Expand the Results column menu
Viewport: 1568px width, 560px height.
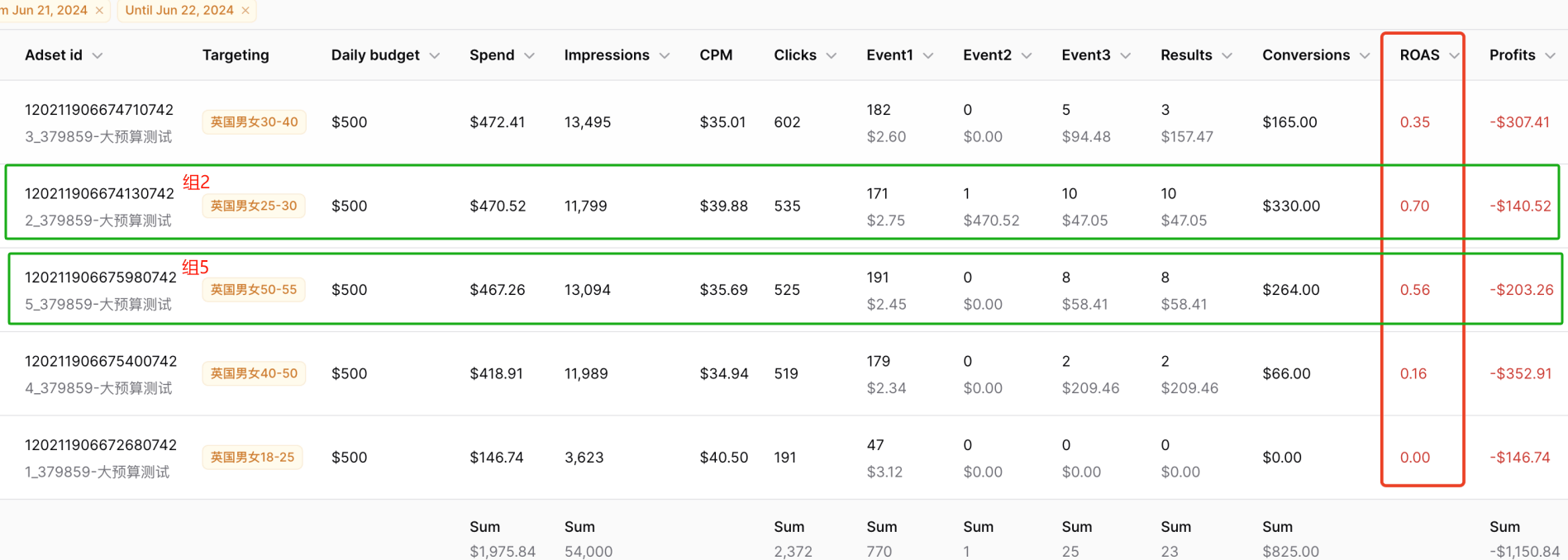(x=1227, y=56)
